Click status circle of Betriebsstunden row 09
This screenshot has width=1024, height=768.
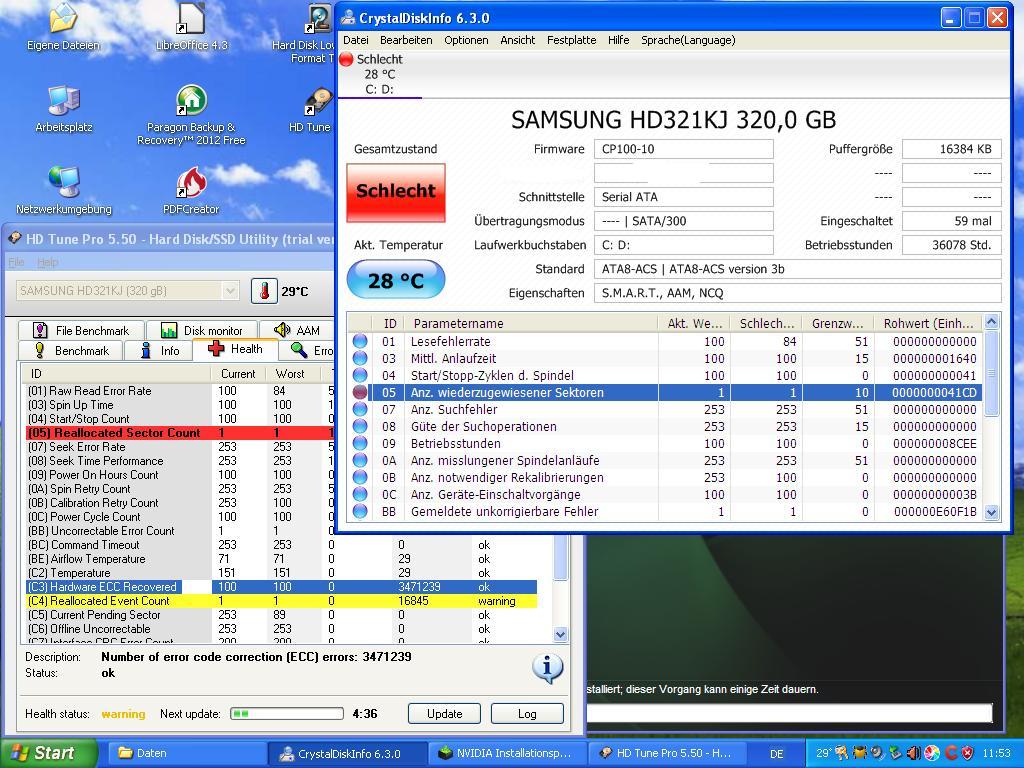[x=360, y=443]
